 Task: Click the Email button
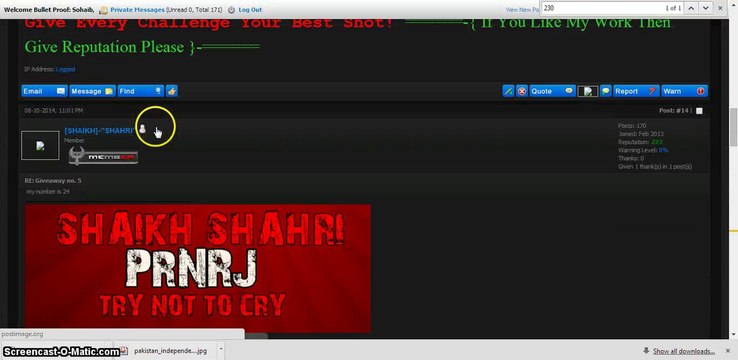[x=45, y=91]
